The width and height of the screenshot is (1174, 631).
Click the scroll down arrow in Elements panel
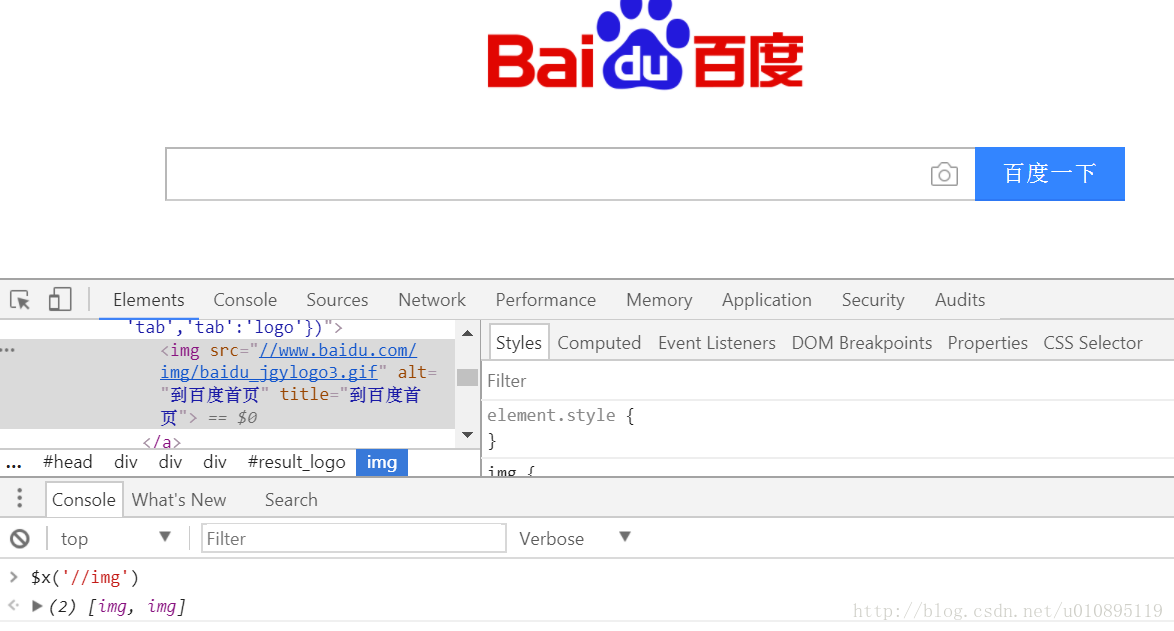(x=467, y=435)
